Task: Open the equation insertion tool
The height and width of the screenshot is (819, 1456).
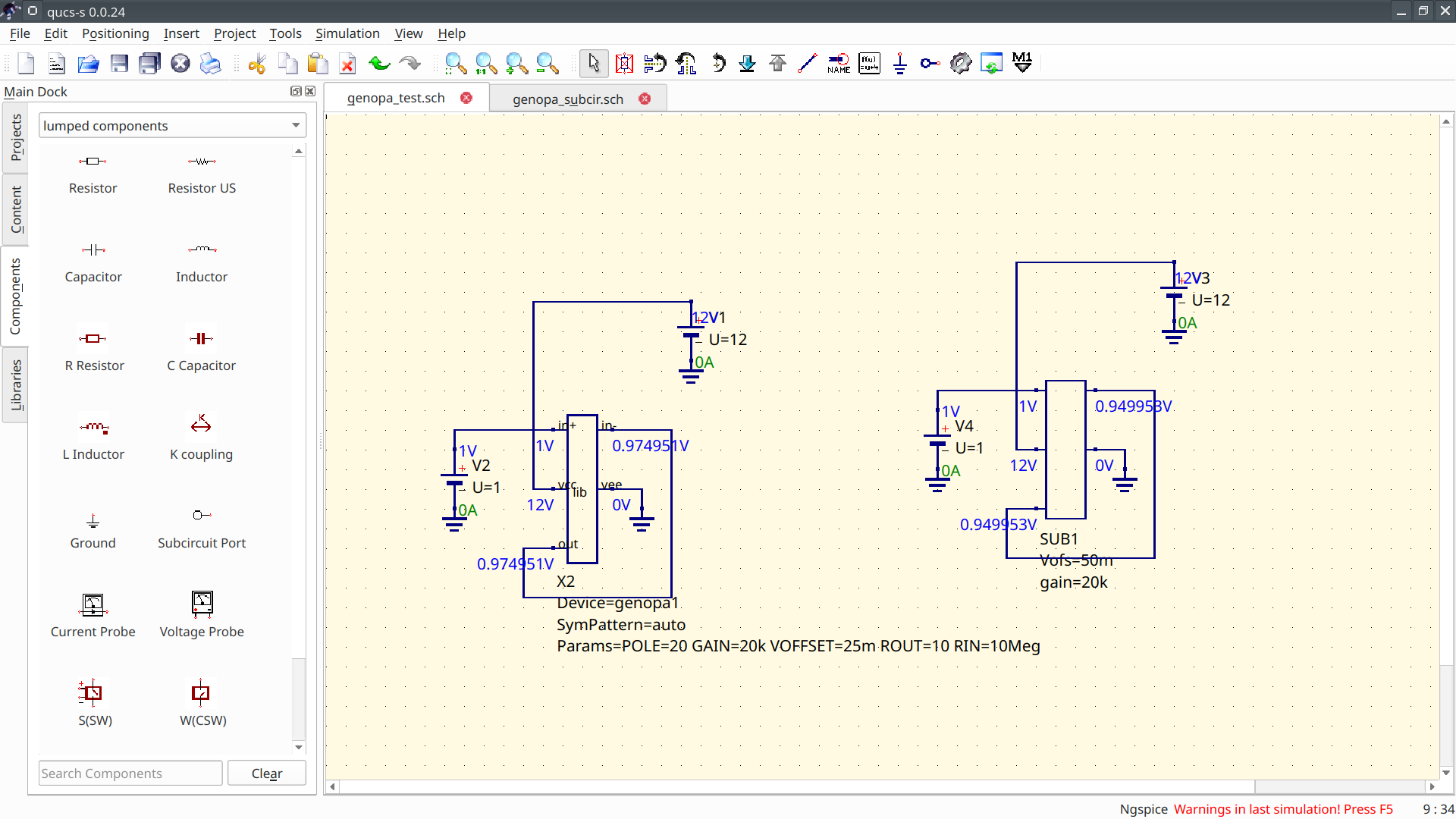Action: (x=869, y=63)
